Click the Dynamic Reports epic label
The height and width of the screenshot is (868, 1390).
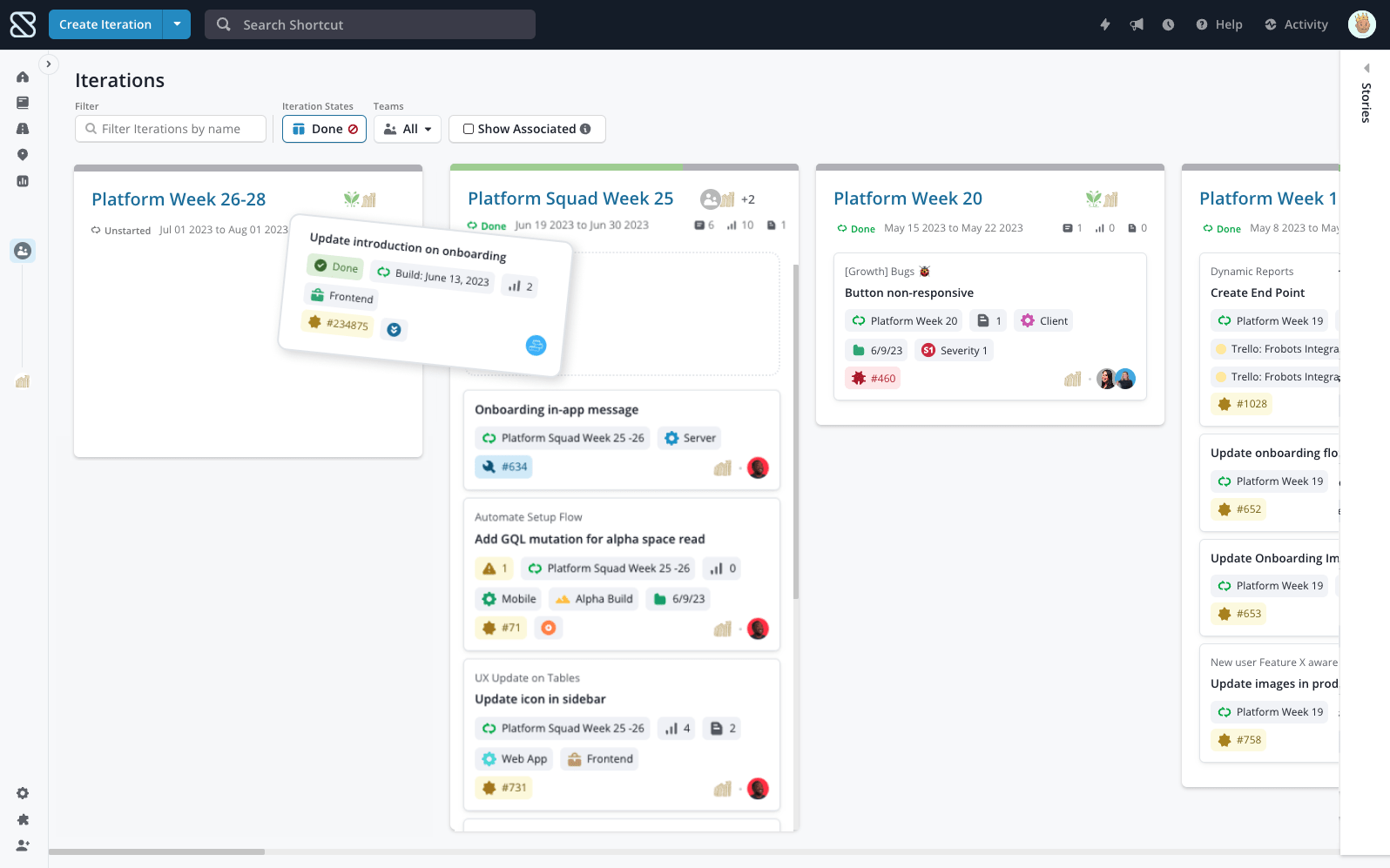[1252, 272]
